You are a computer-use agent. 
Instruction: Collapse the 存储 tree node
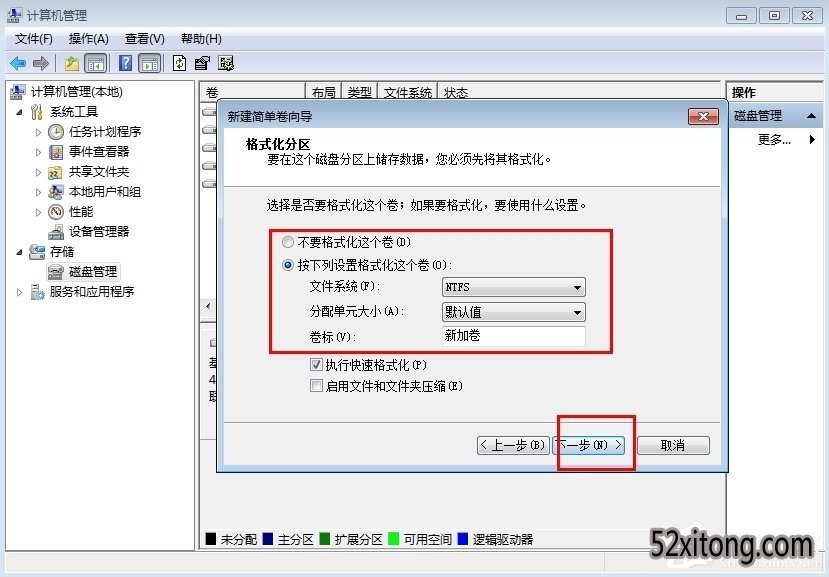click(20, 252)
